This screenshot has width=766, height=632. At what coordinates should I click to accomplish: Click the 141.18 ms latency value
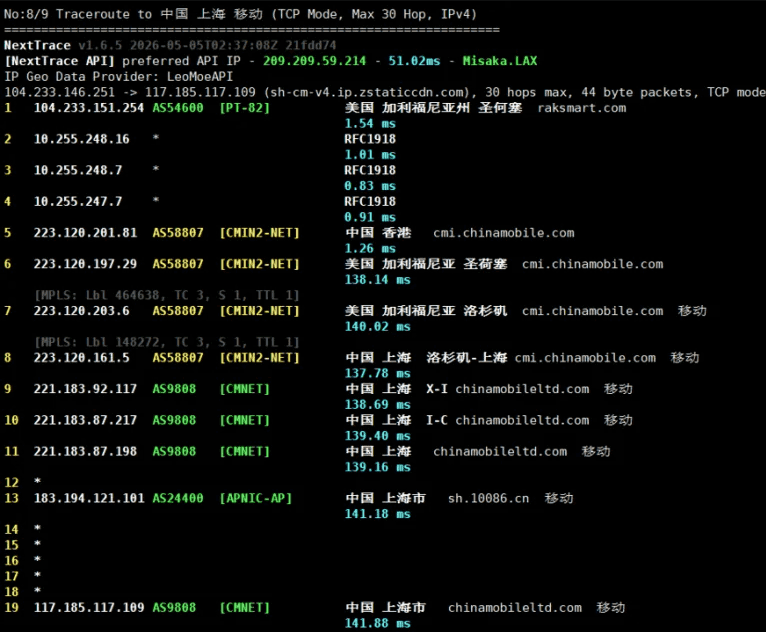(x=377, y=514)
